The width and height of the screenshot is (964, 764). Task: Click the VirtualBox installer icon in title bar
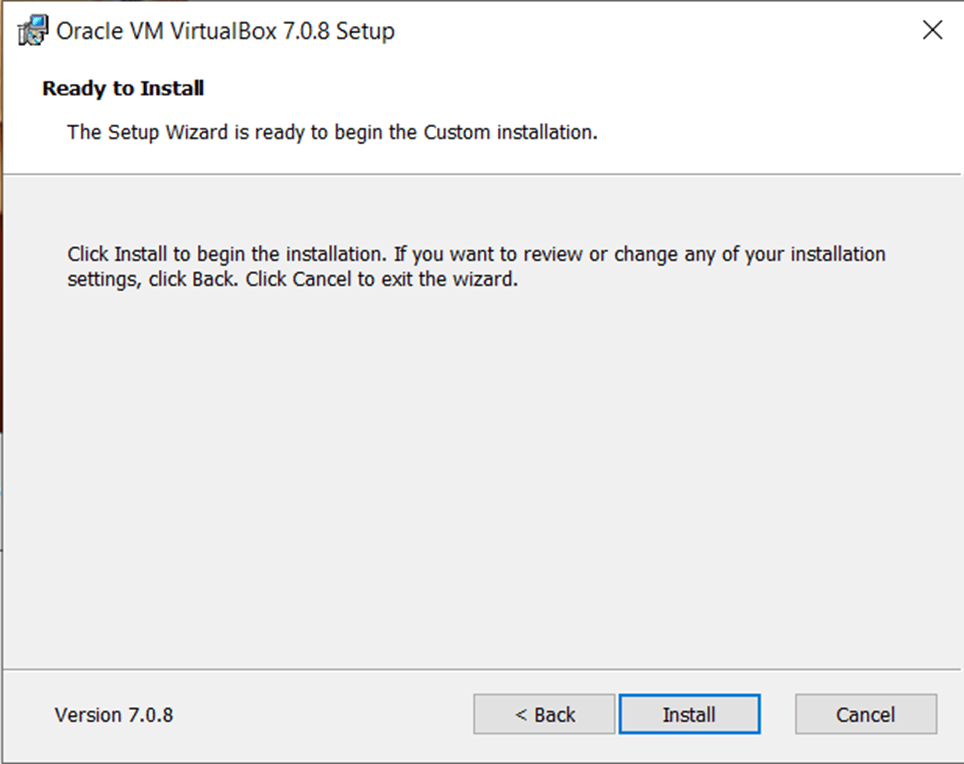click(x=32, y=31)
